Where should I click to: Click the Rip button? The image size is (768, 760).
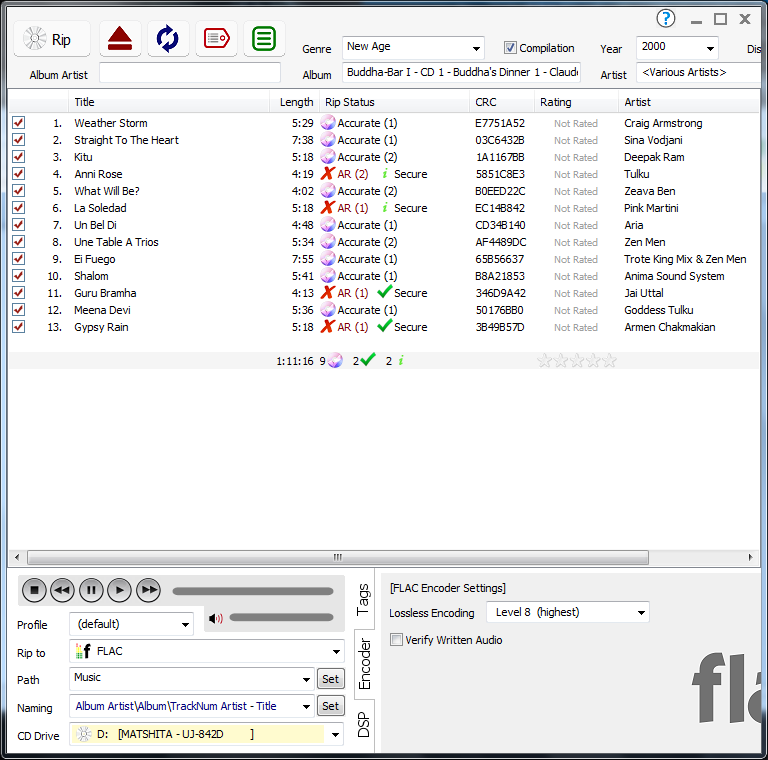(x=51, y=40)
